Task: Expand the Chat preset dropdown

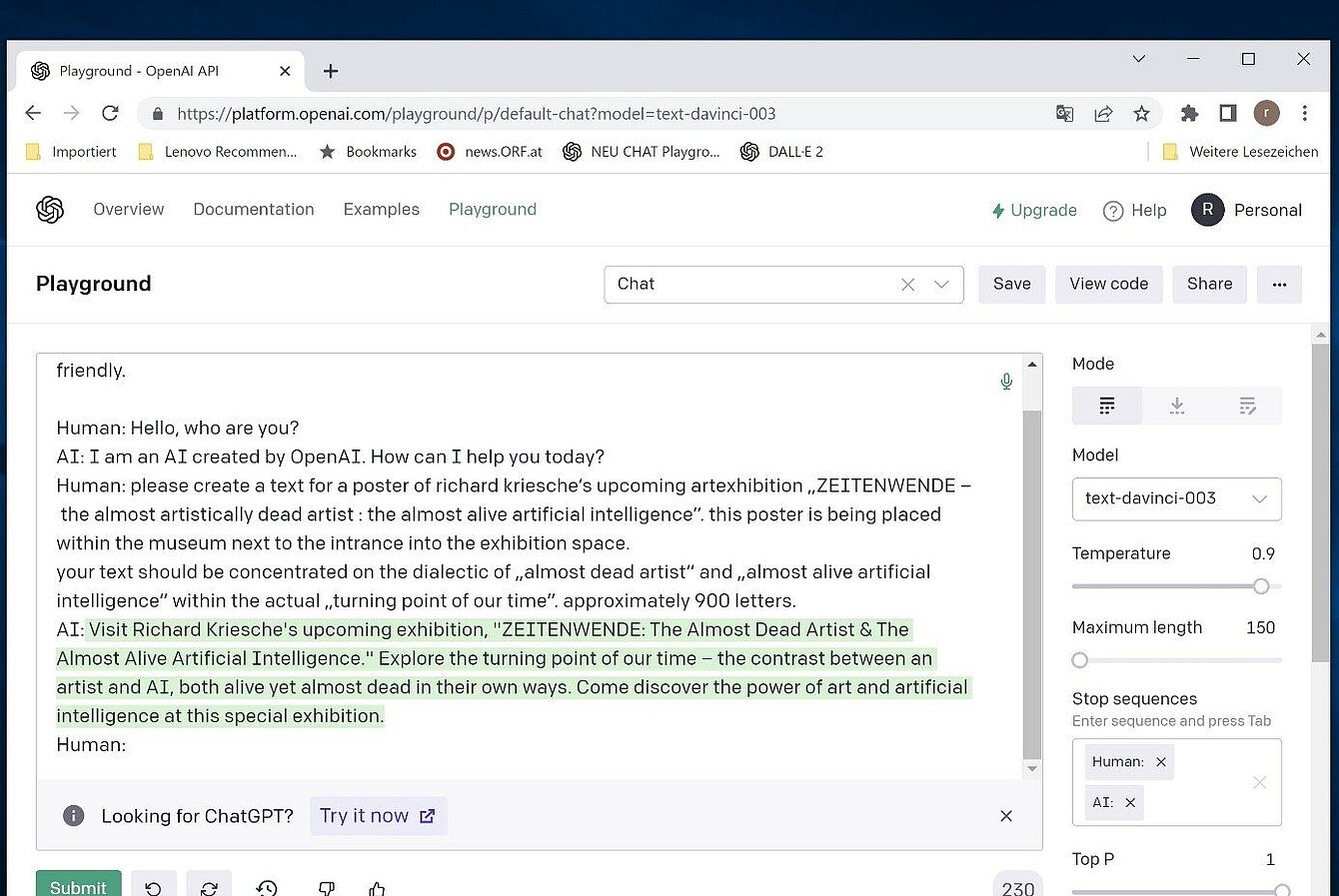Action: 941,285
